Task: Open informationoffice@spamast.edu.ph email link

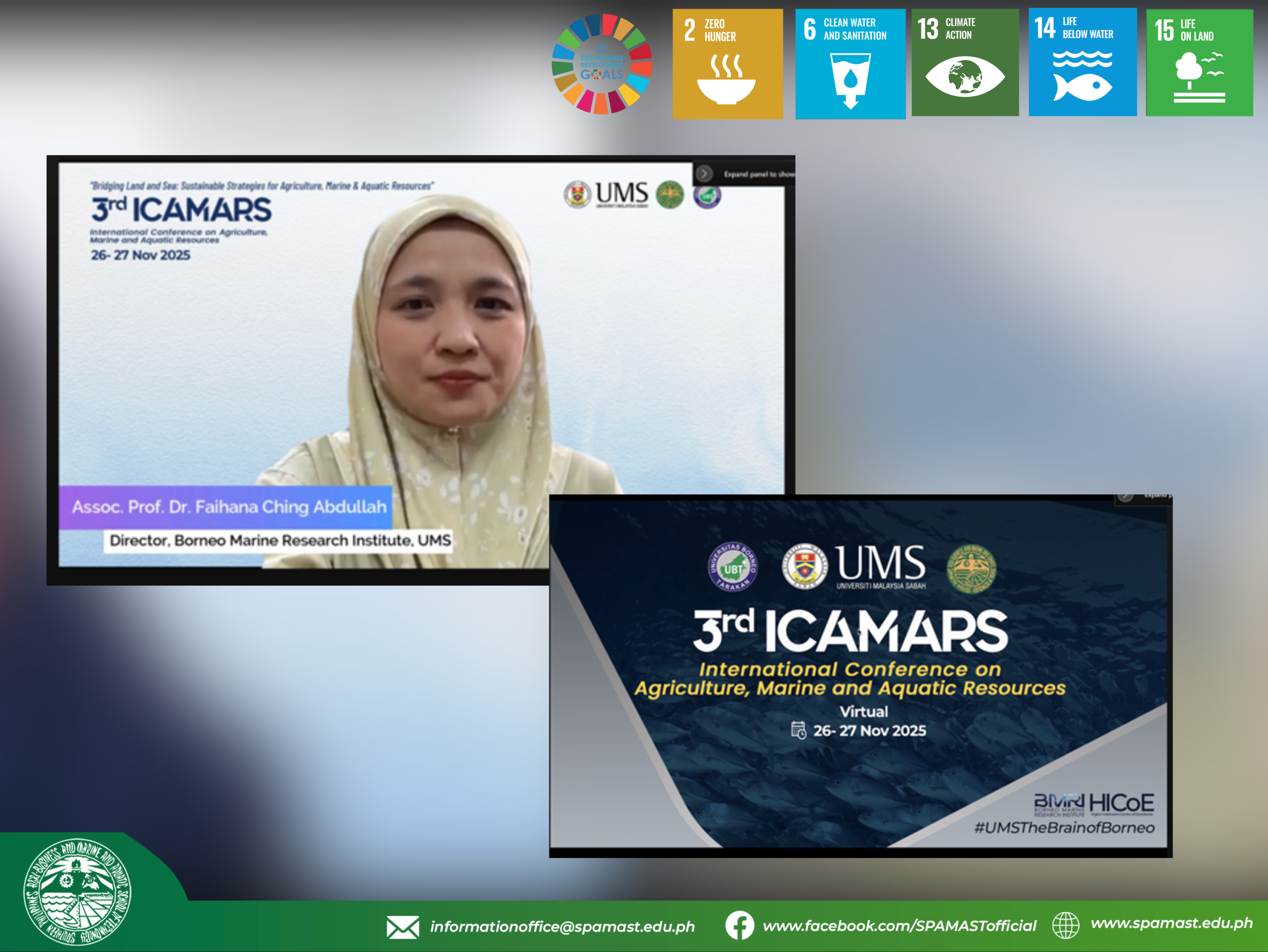Action: [x=562, y=927]
